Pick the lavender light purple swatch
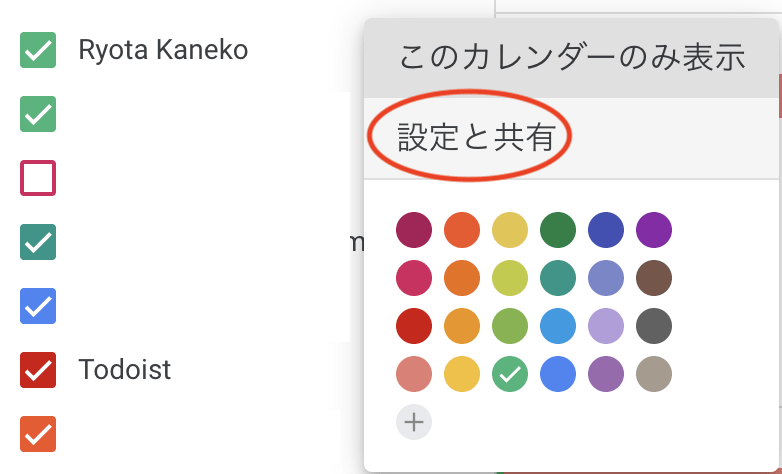 pyautogui.click(x=606, y=326)
